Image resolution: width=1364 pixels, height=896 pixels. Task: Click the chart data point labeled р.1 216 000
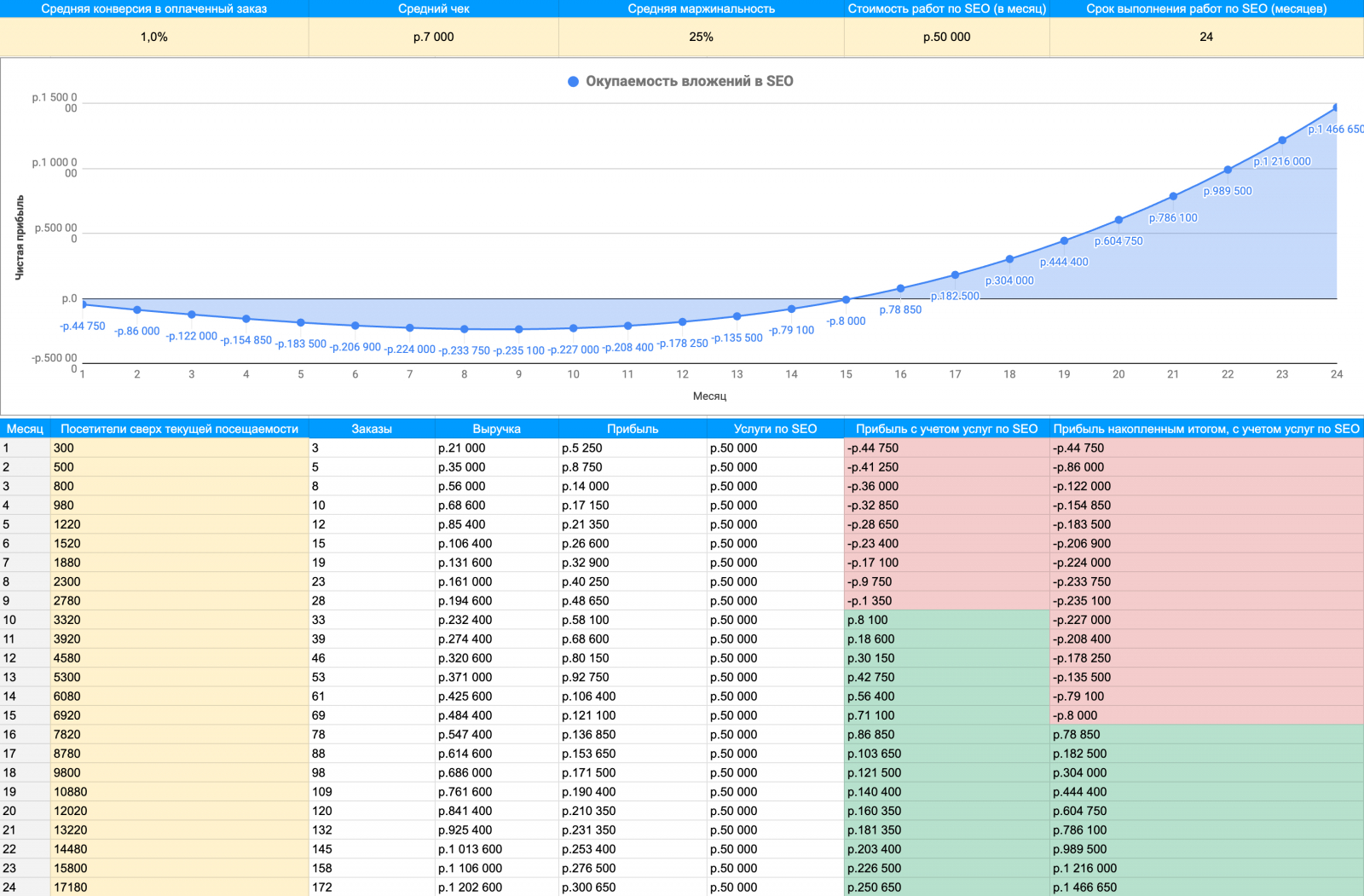(1282, 141)
